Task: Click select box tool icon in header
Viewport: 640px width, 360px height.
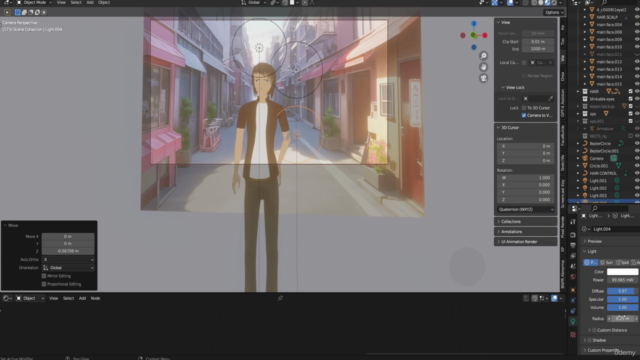Action: tap(18, 12)
